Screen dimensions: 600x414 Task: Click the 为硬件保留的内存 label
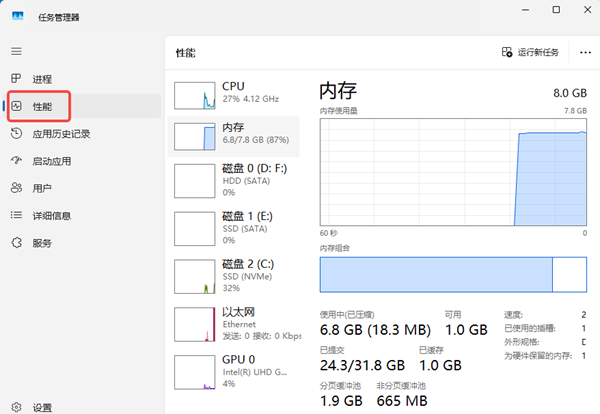pos(538,356)
